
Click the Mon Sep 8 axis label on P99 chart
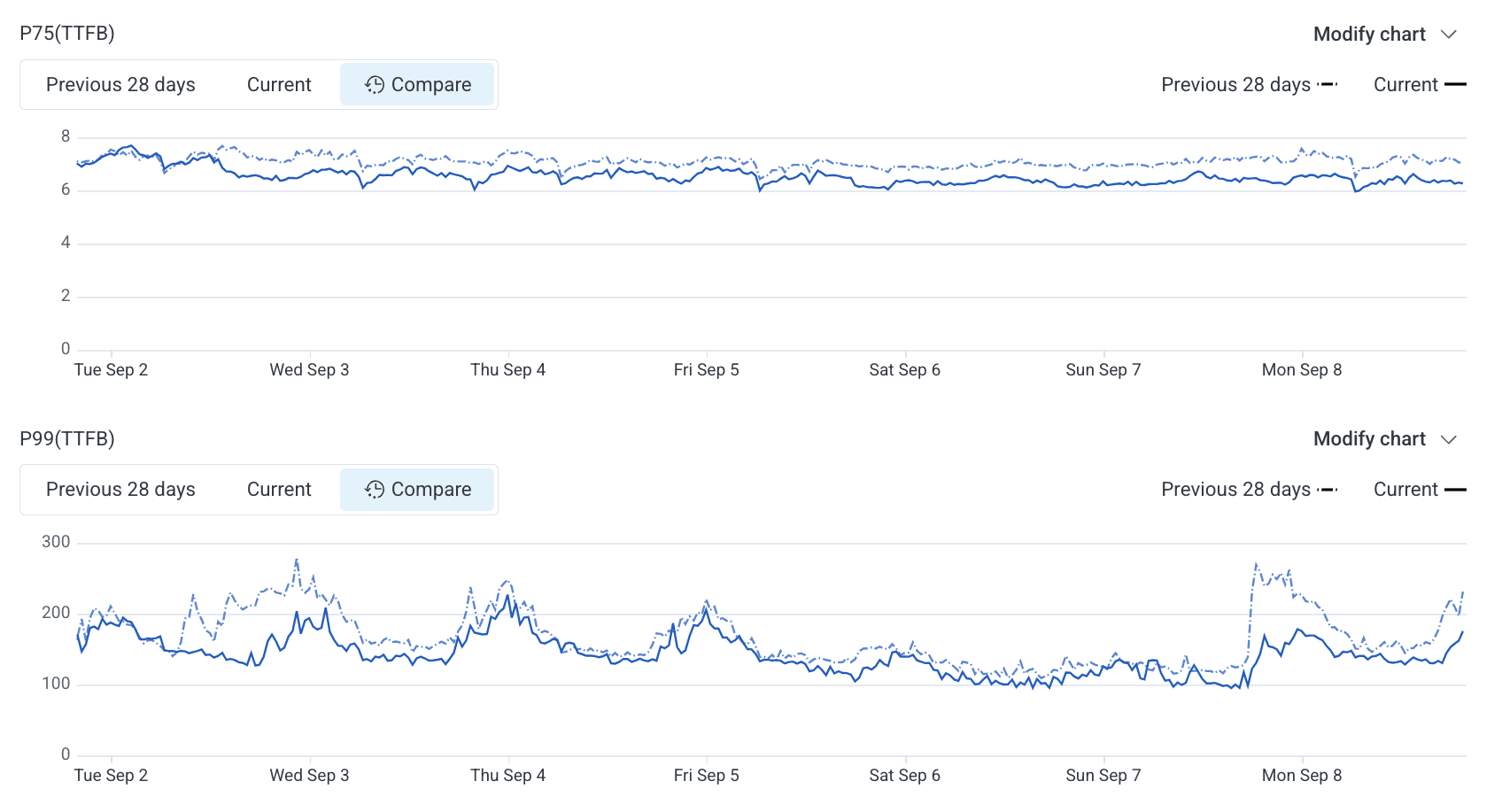click(1301, 776)
